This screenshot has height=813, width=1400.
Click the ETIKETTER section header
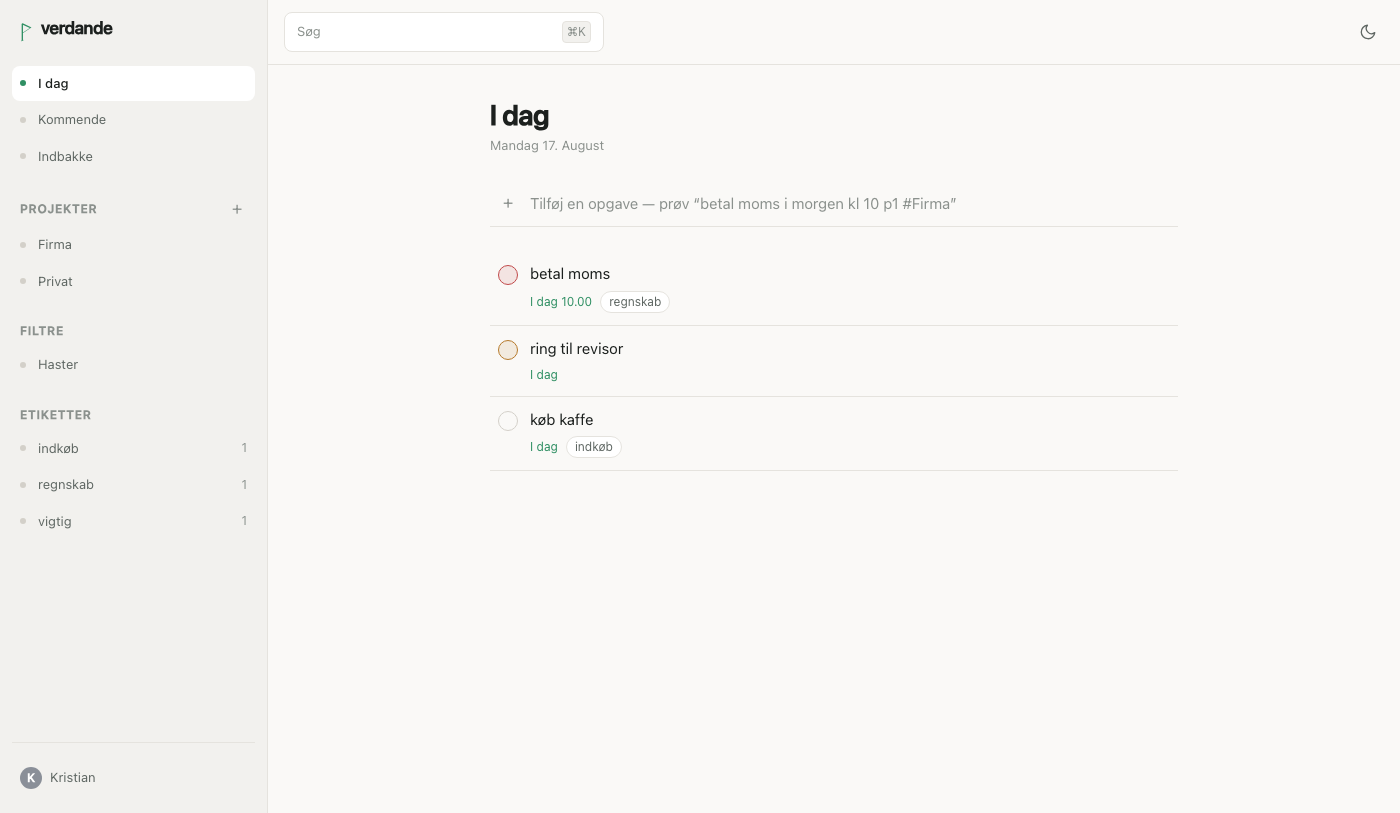pos(56,415)
